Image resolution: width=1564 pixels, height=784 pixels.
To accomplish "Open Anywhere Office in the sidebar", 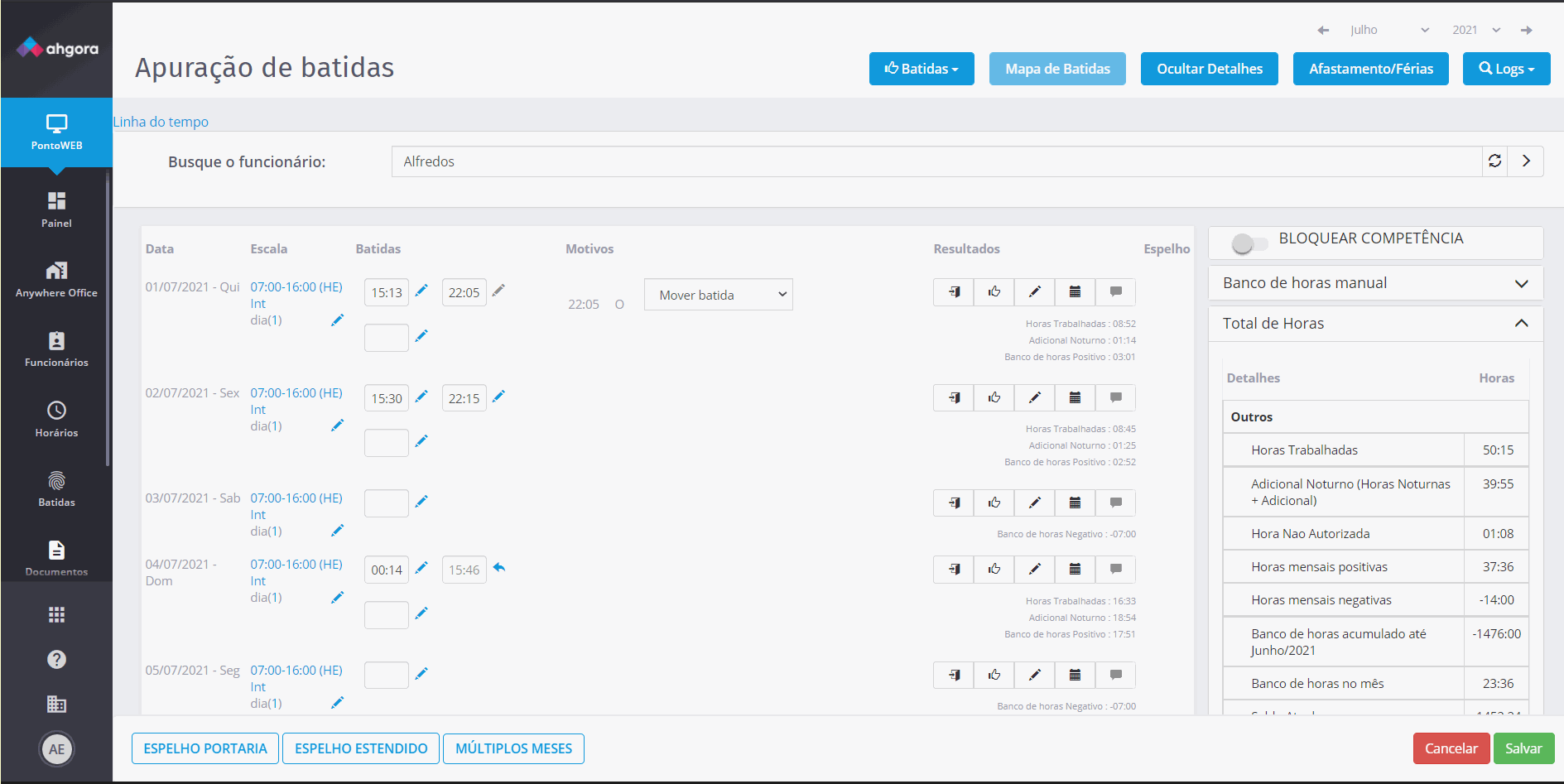I will [56, 280].
